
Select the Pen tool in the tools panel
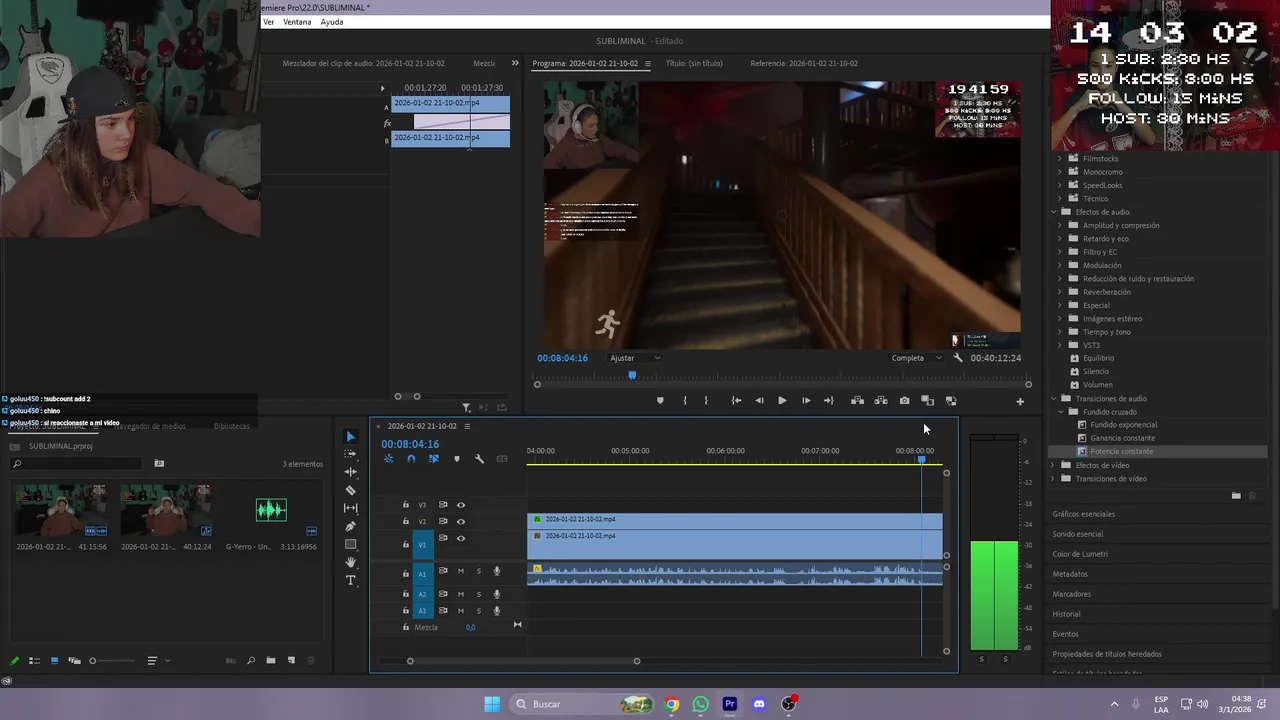tap(350, 526)
